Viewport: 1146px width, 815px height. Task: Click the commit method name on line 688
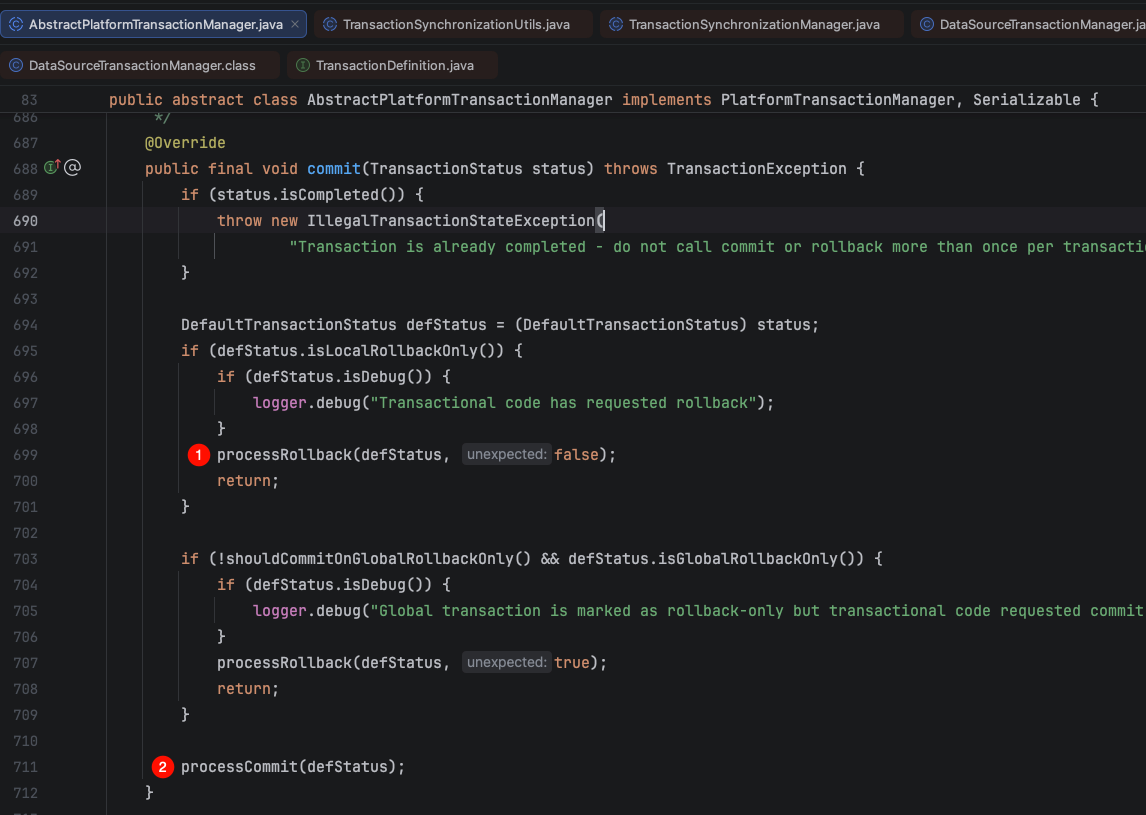click(334, 169)
